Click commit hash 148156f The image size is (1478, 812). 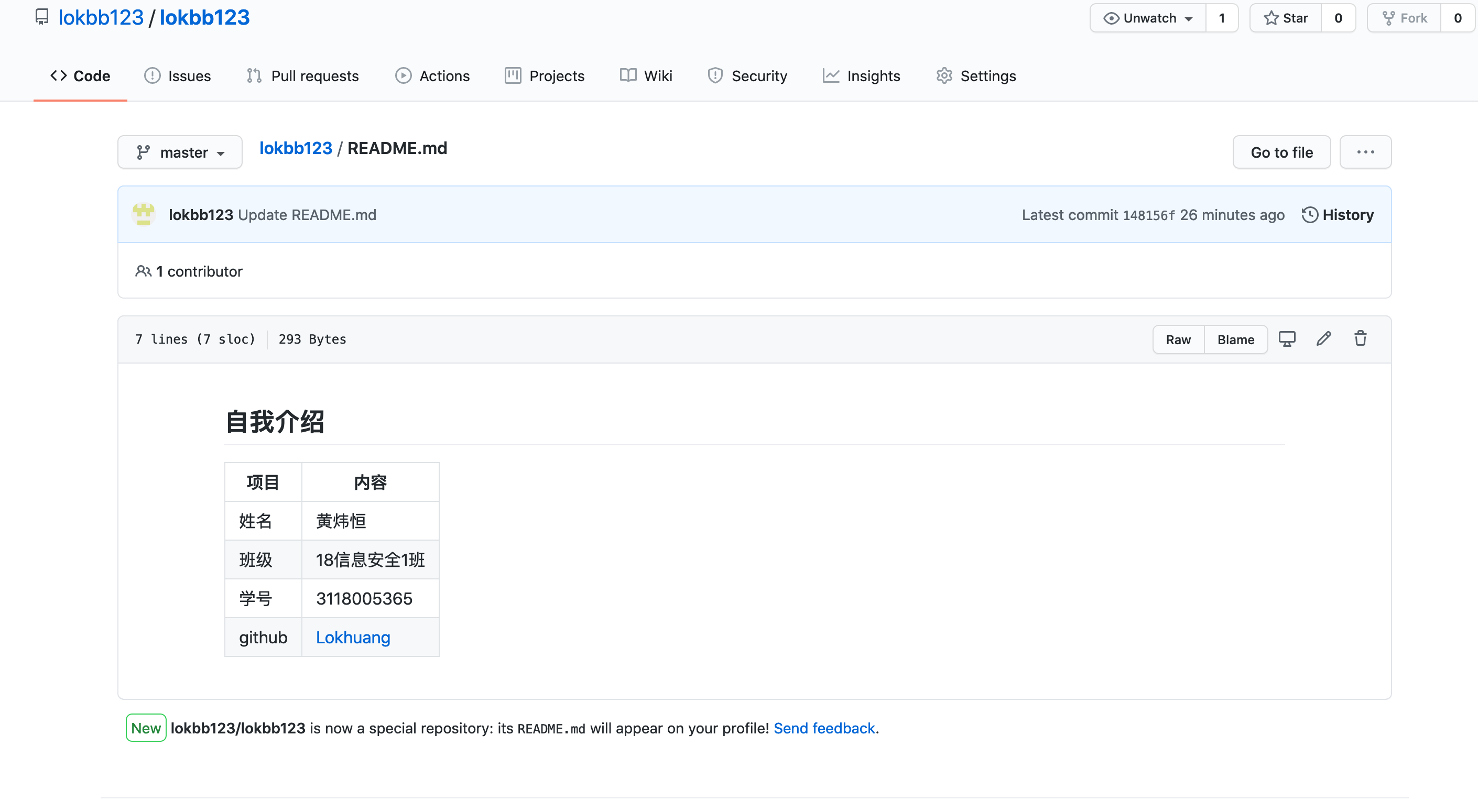tap(1149, 215)
